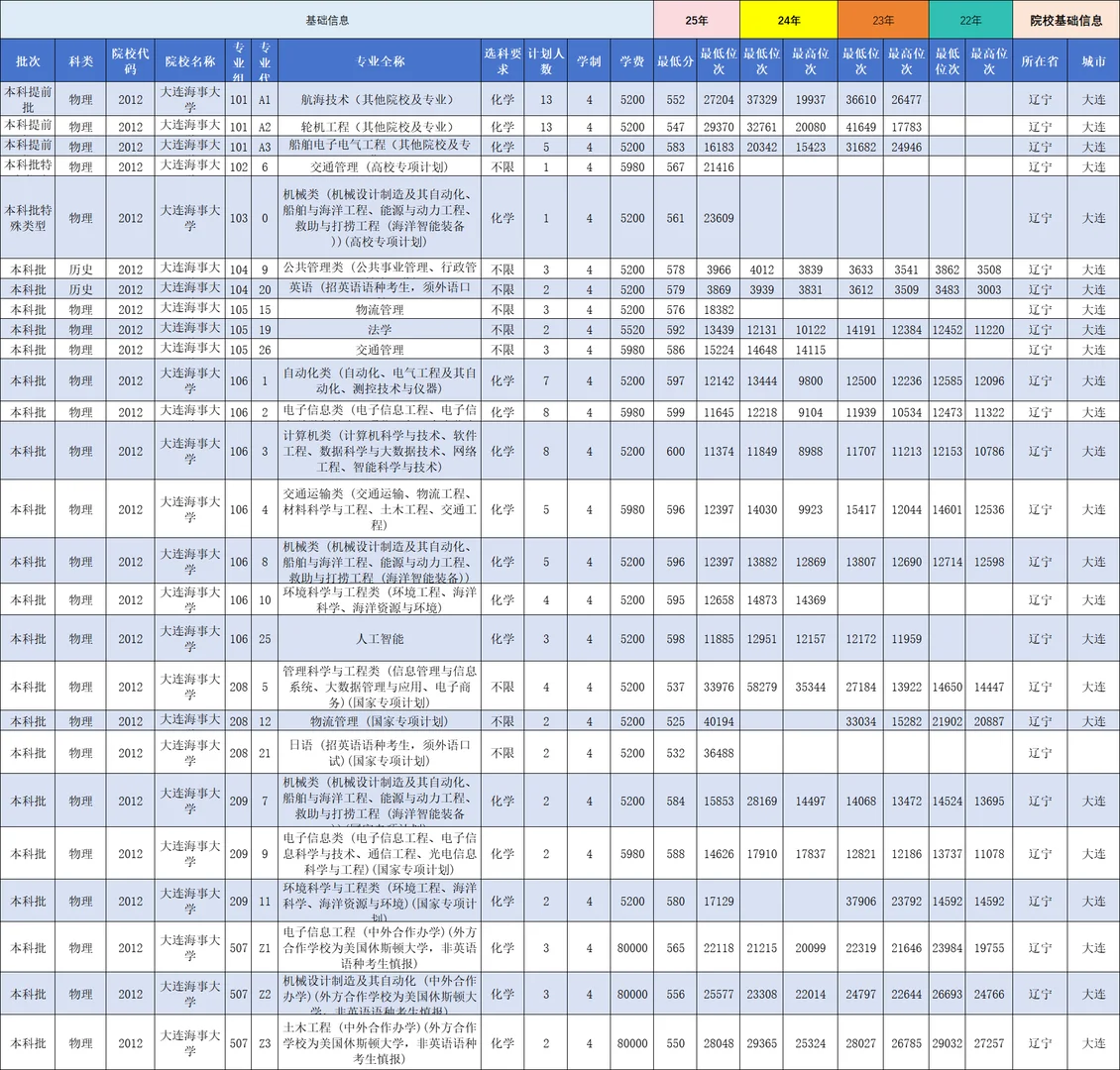Select the rank value 36488
The width and height of the screenshot is (1120, 1070).
click(719, 753)
